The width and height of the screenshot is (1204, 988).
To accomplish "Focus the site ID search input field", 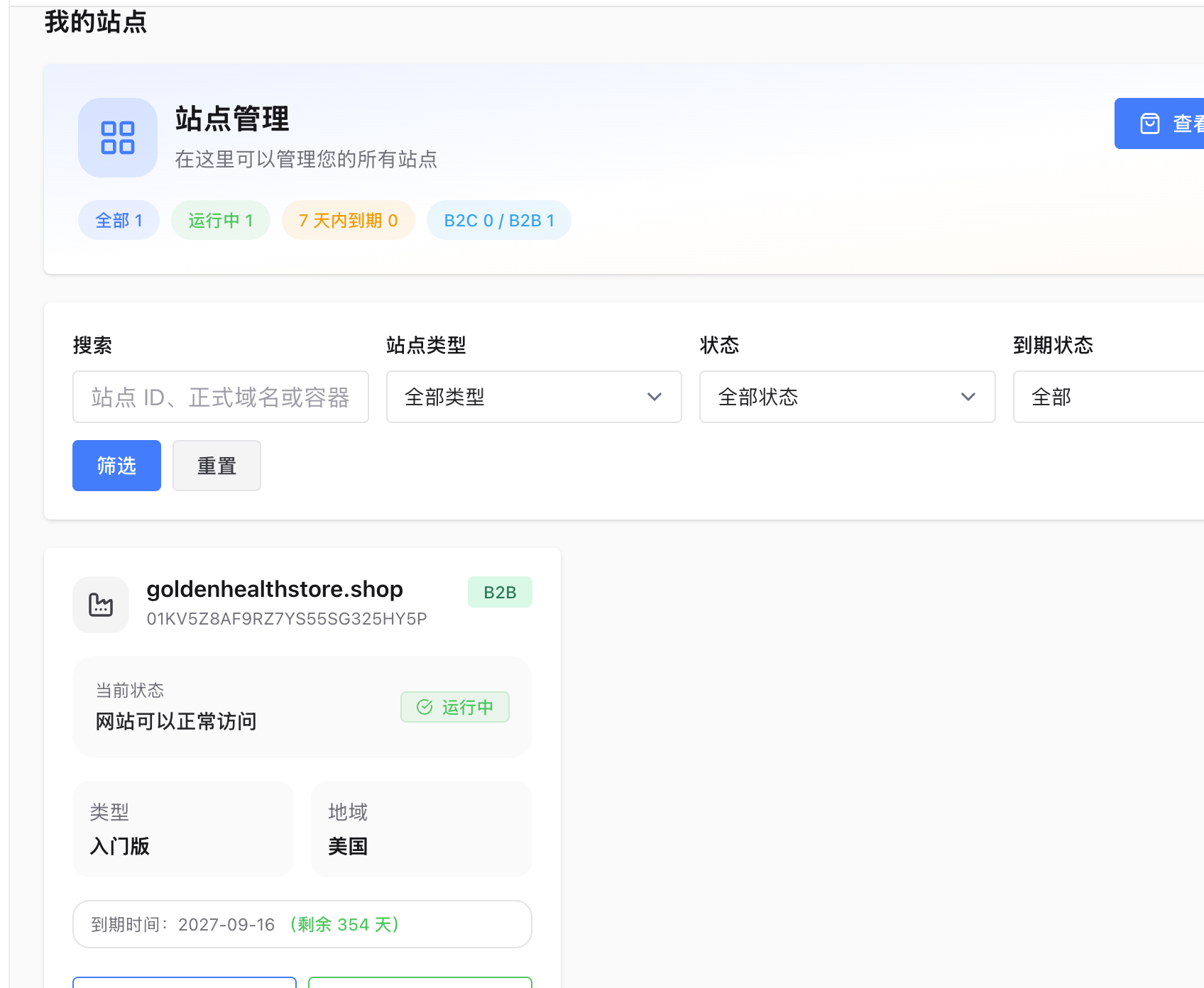I will (x=221, y=397).
